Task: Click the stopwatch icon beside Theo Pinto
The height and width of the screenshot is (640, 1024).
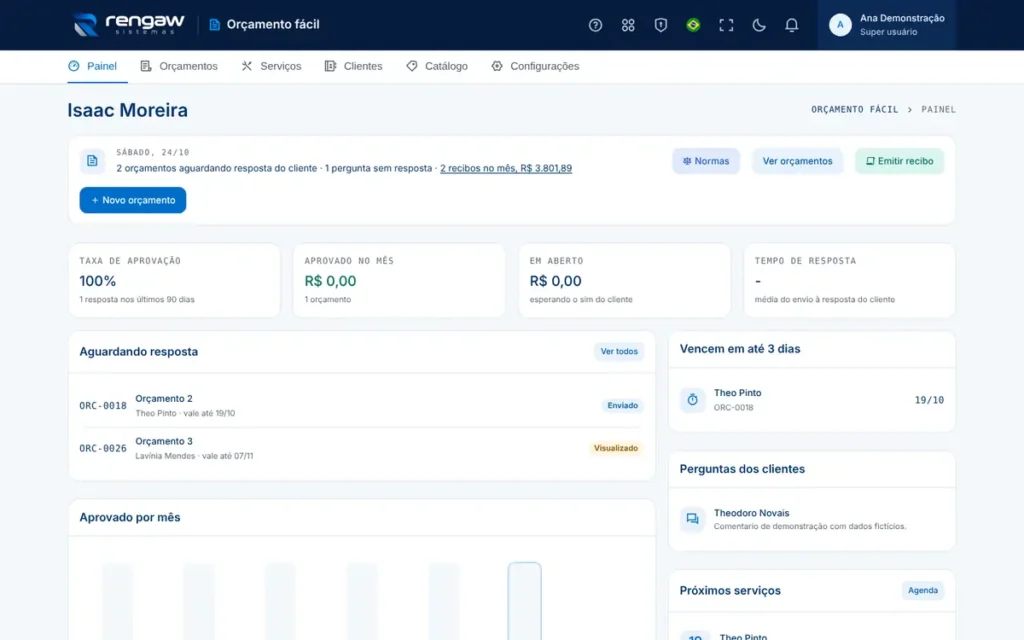Action: click(692, 400)
